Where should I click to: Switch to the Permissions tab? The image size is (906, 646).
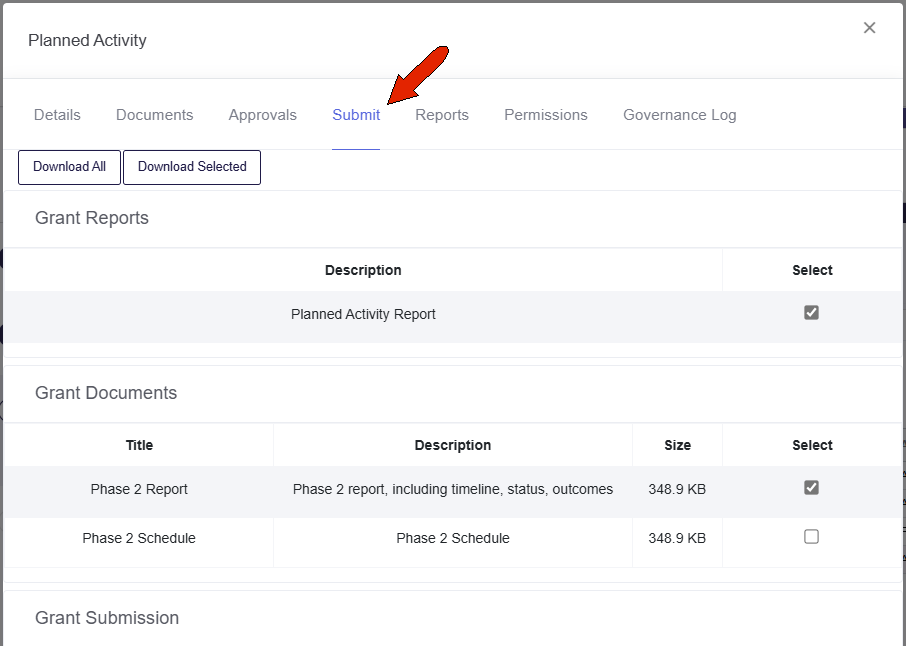pyautogui.click(x=545, y=114)
